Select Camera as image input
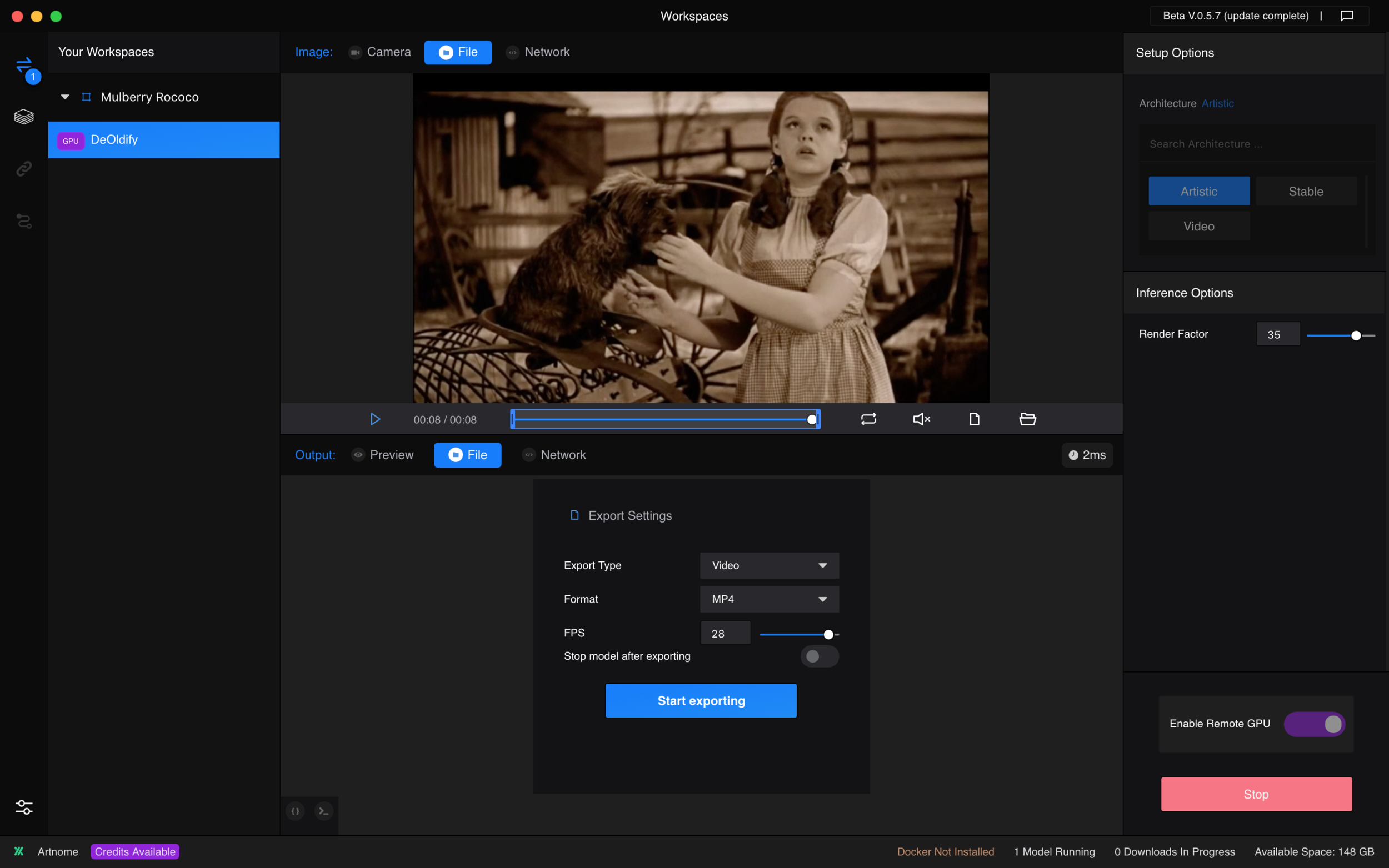1389x868 pixels. (x=379, y=52)
